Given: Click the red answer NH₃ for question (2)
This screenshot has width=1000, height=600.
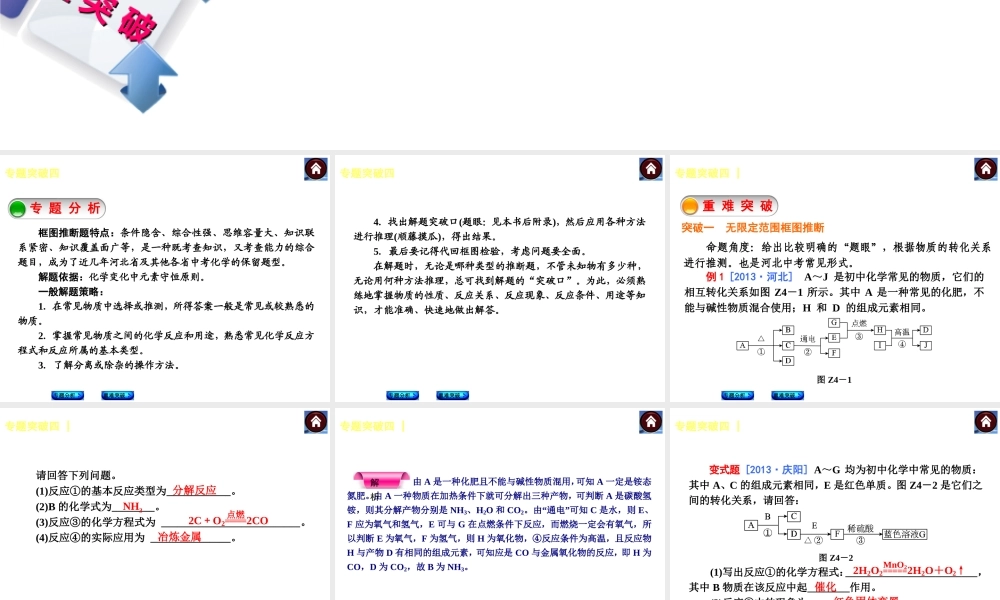Looking at the screenshot, I should 133,506.
